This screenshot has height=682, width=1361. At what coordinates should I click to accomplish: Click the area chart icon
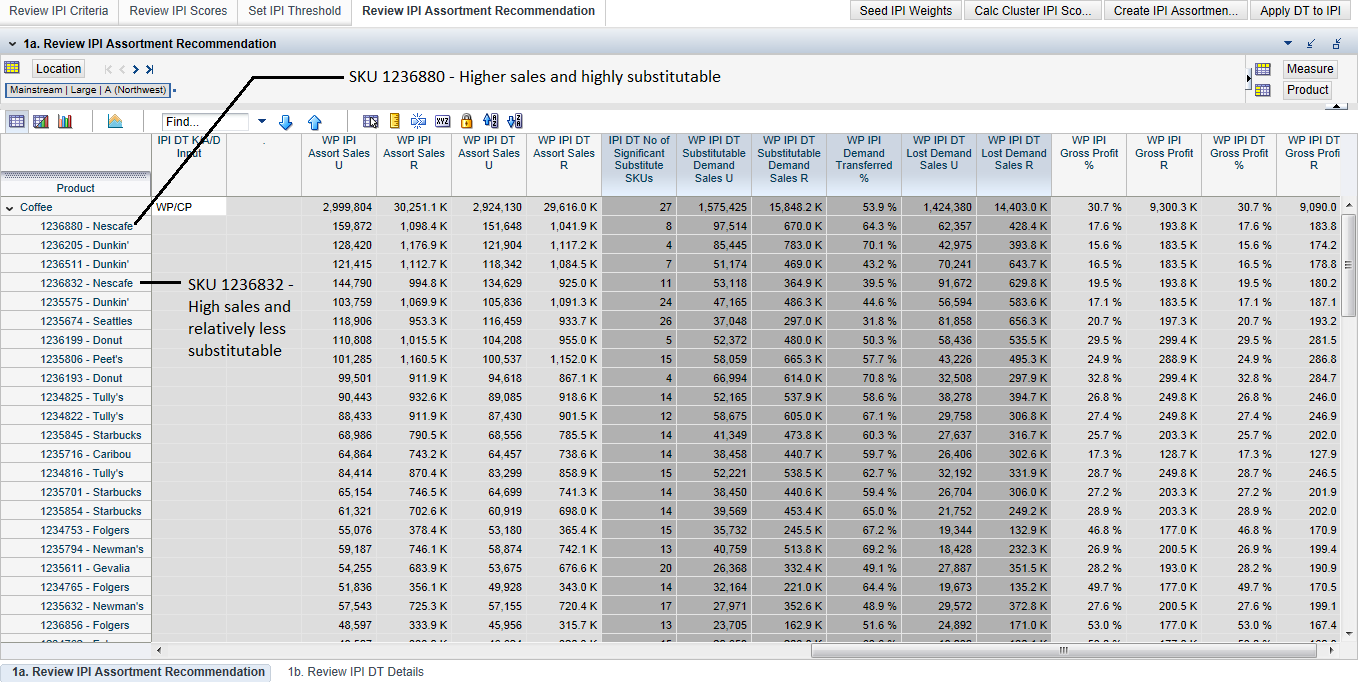pos(114,121)
